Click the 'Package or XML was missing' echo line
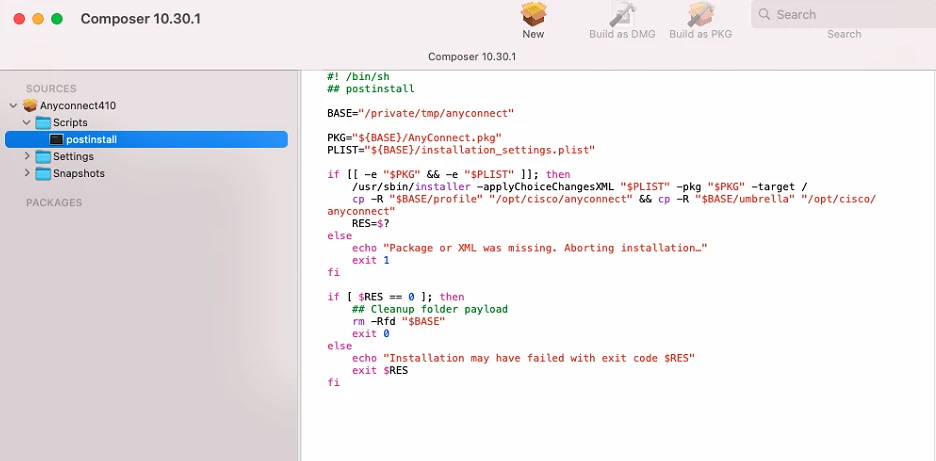 (x=529, y=248)
